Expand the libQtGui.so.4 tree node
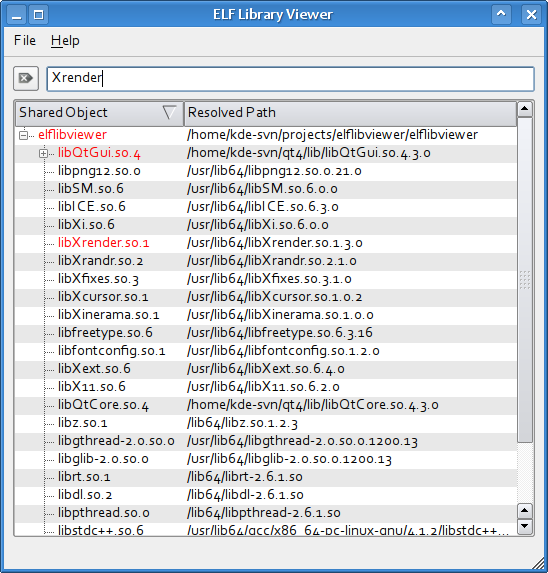 pos(43,153)
